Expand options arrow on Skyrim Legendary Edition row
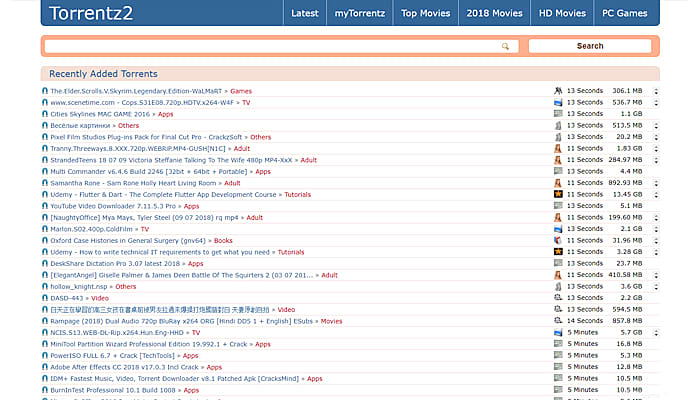Viewport: 700px width, 400px height. coord(656,91)
